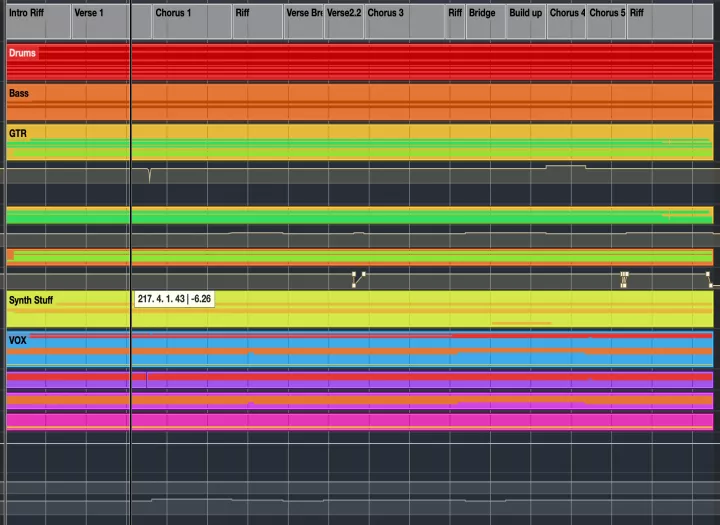Select the Chorus 3 arranger section
Screen dimensions: 720x525
pyautogui.click(x=405, y=22)
